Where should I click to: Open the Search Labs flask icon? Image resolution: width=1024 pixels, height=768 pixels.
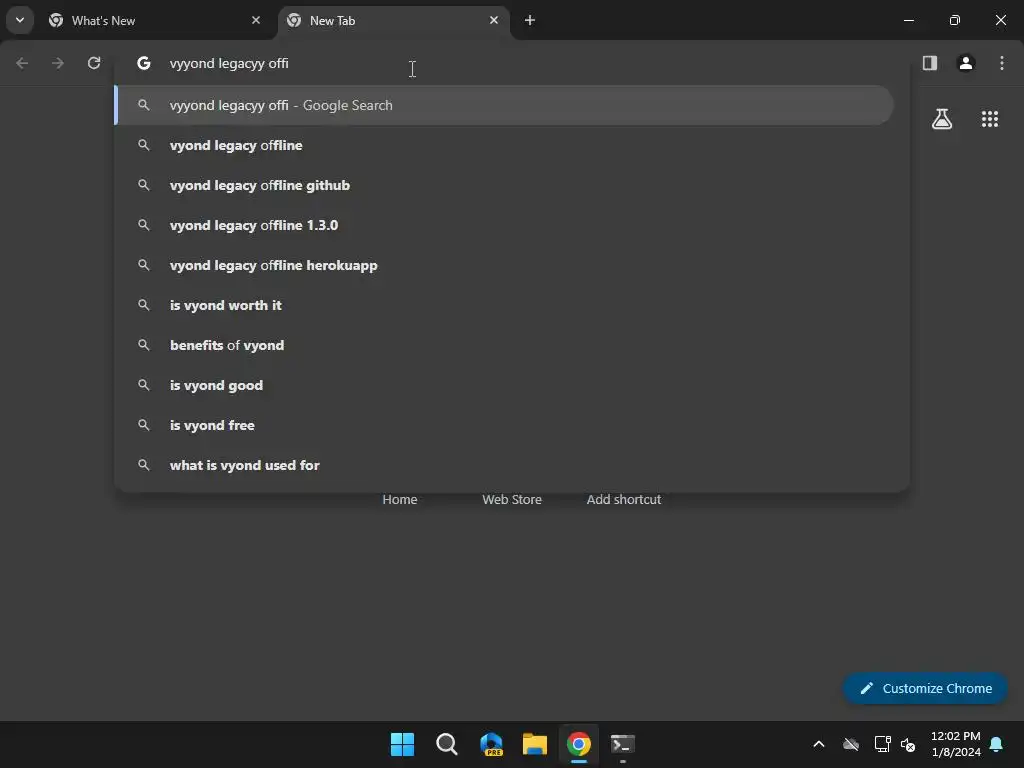pyautogui.click(x=942, y=119)
